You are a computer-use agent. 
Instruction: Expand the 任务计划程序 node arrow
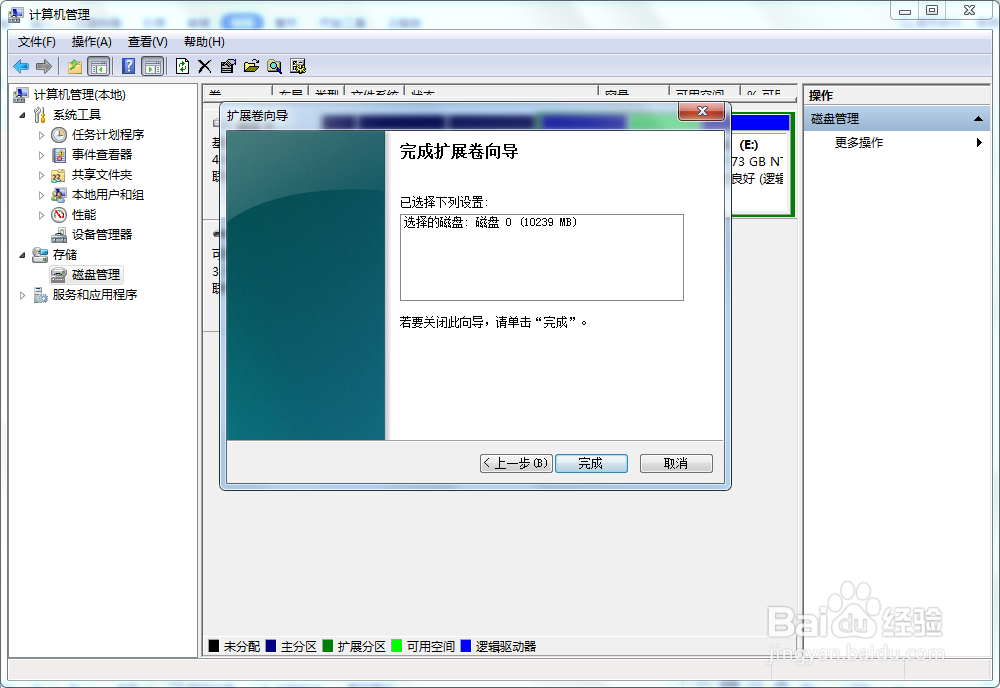tap(41, 135)
